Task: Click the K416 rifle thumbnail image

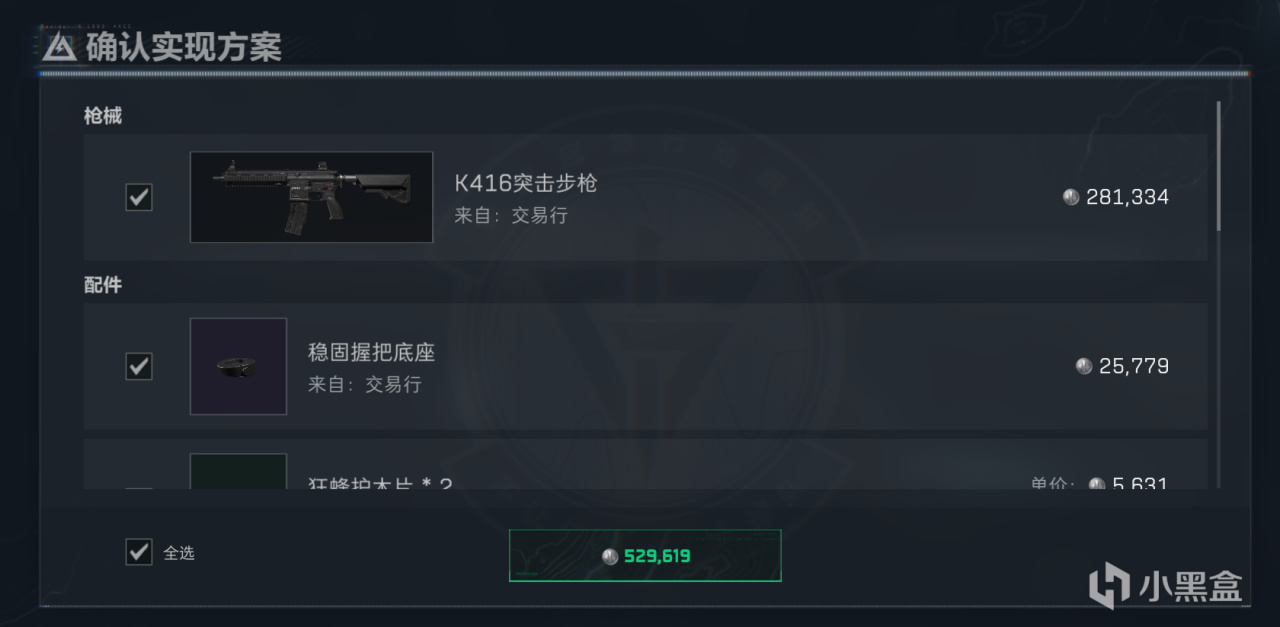Action: coord(311,197)
